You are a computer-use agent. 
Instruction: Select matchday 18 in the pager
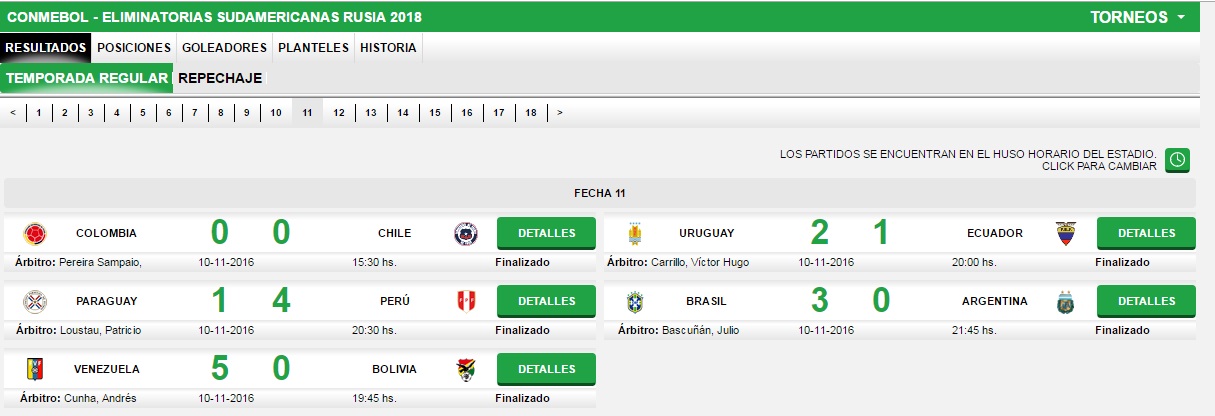click(x=530, y=113)
